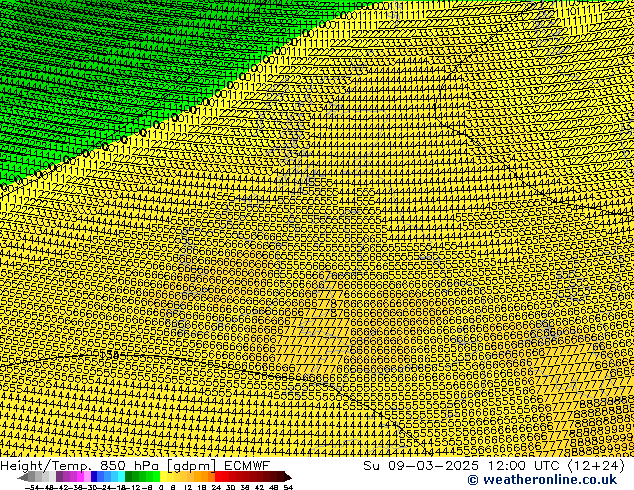Click the green segment of the temperature color scale
Image resolution: width=634 pixels, height=490 pixels.
click(x=142, y=477)
